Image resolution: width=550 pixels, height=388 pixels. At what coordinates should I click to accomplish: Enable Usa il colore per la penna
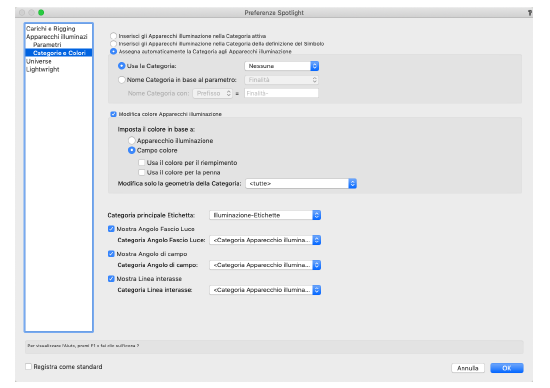142,173
